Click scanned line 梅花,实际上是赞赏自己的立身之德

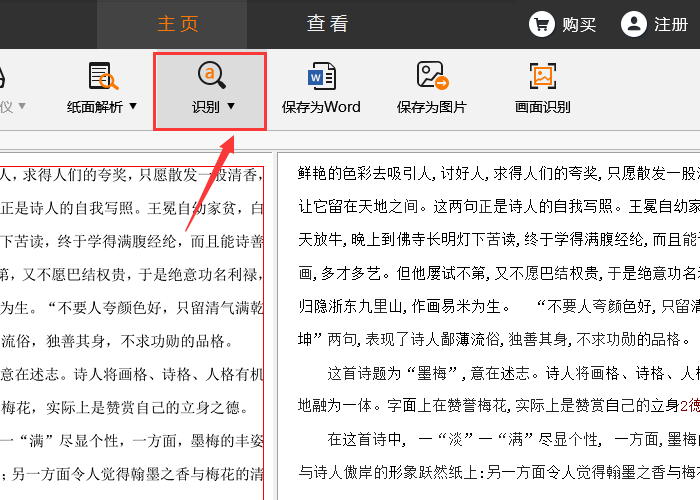click(x=125, y=407)
